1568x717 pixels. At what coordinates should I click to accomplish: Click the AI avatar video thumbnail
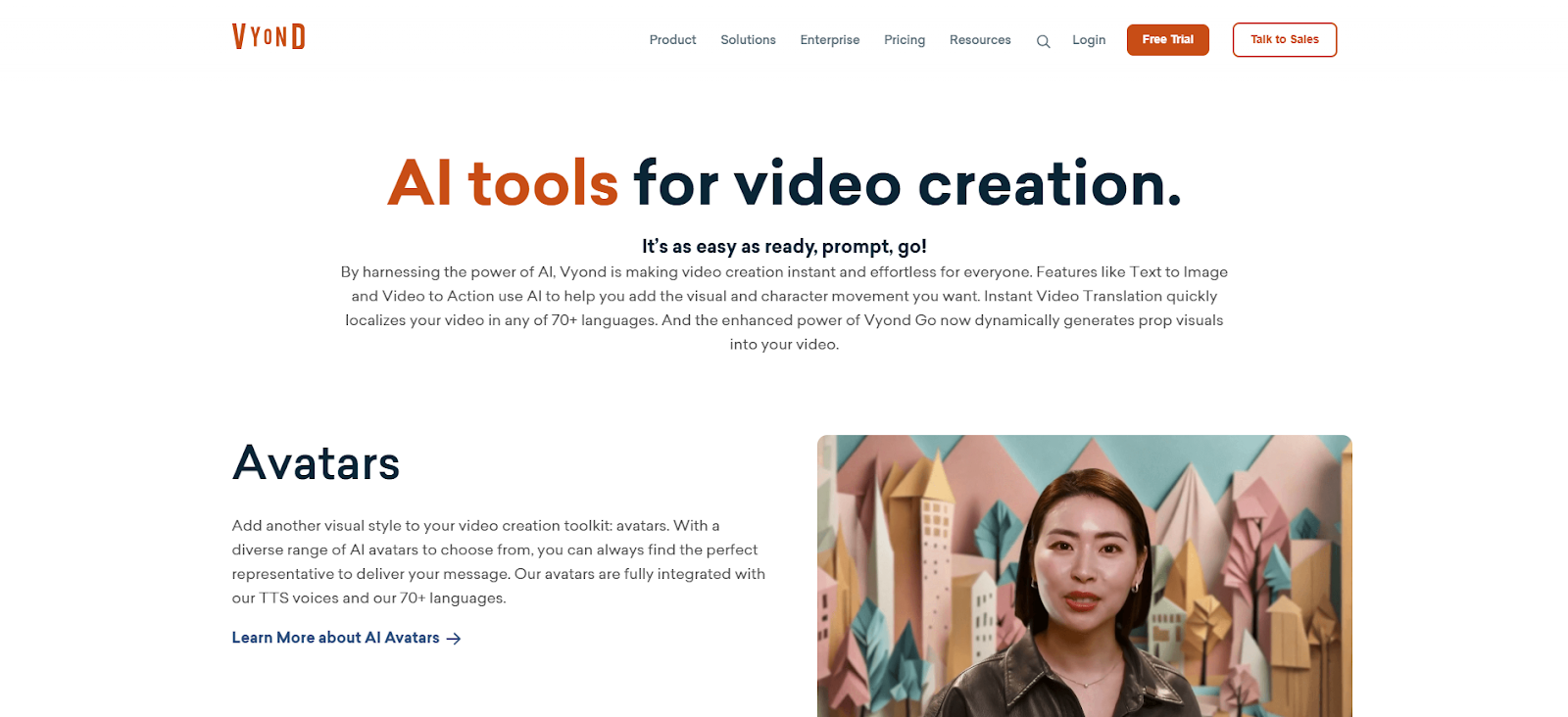[x=1084, y=576]
